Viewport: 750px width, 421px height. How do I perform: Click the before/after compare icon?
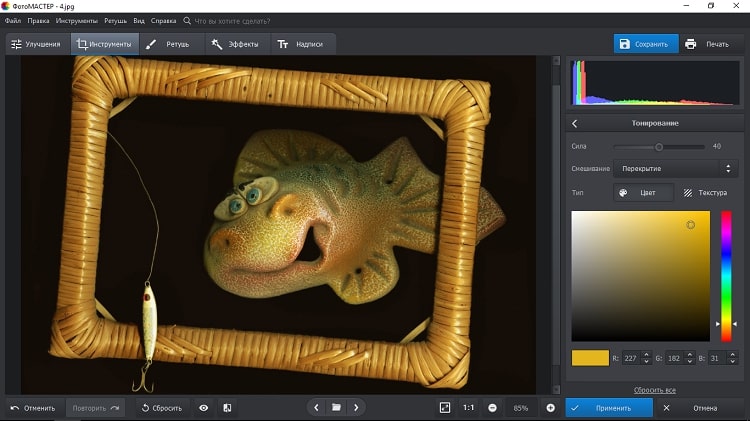point(227,408)
